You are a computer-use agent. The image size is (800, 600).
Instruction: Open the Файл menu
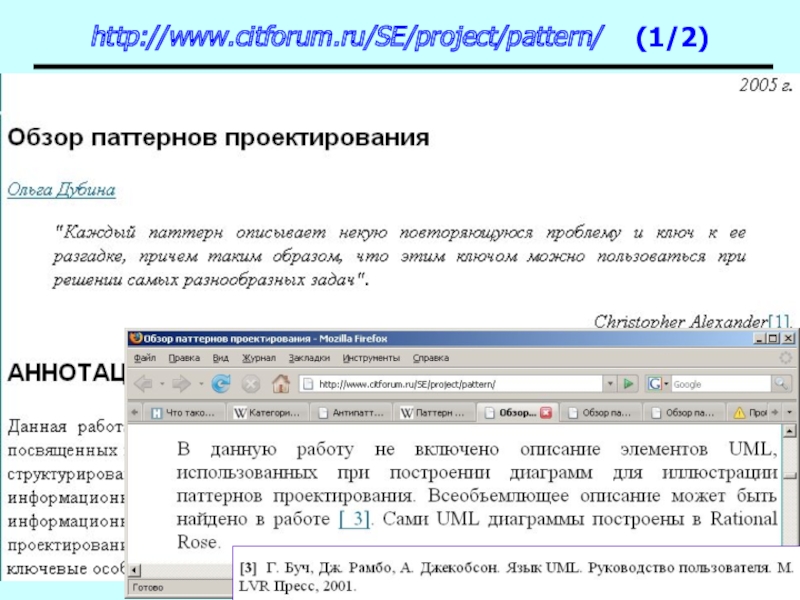tap(144, 358)
